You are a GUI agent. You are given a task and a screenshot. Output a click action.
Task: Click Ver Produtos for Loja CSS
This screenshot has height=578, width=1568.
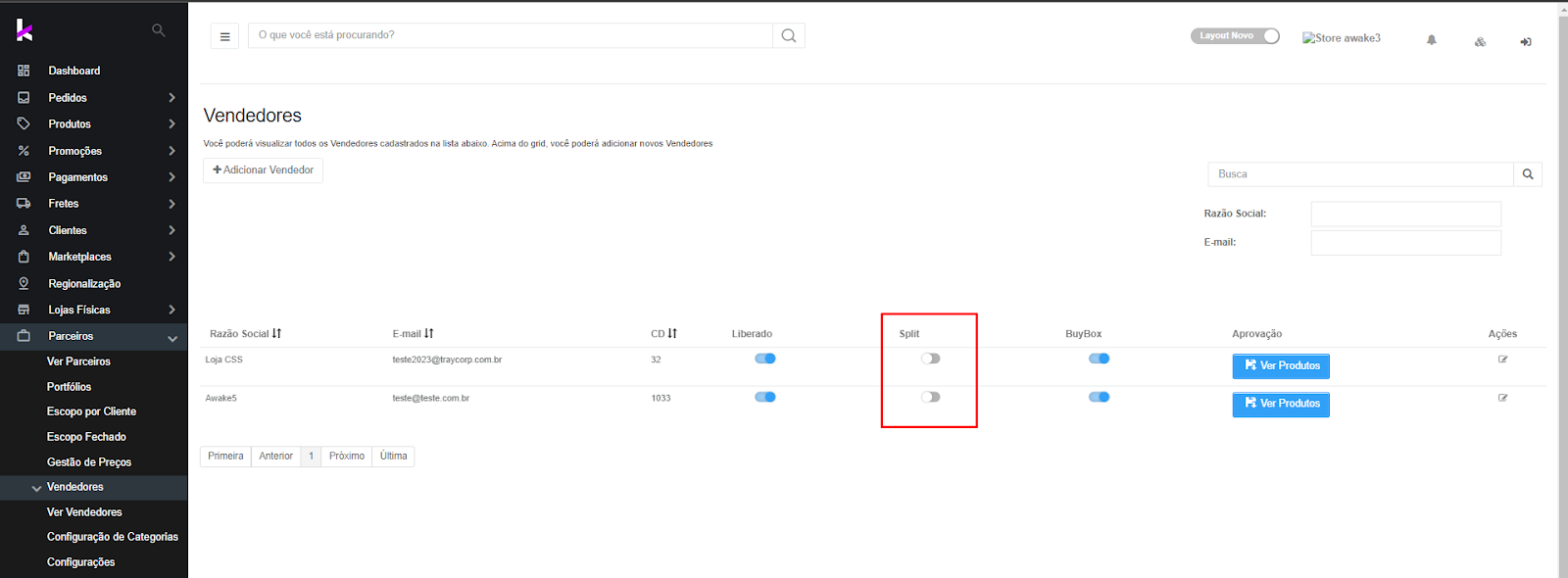click(1281, 365)
